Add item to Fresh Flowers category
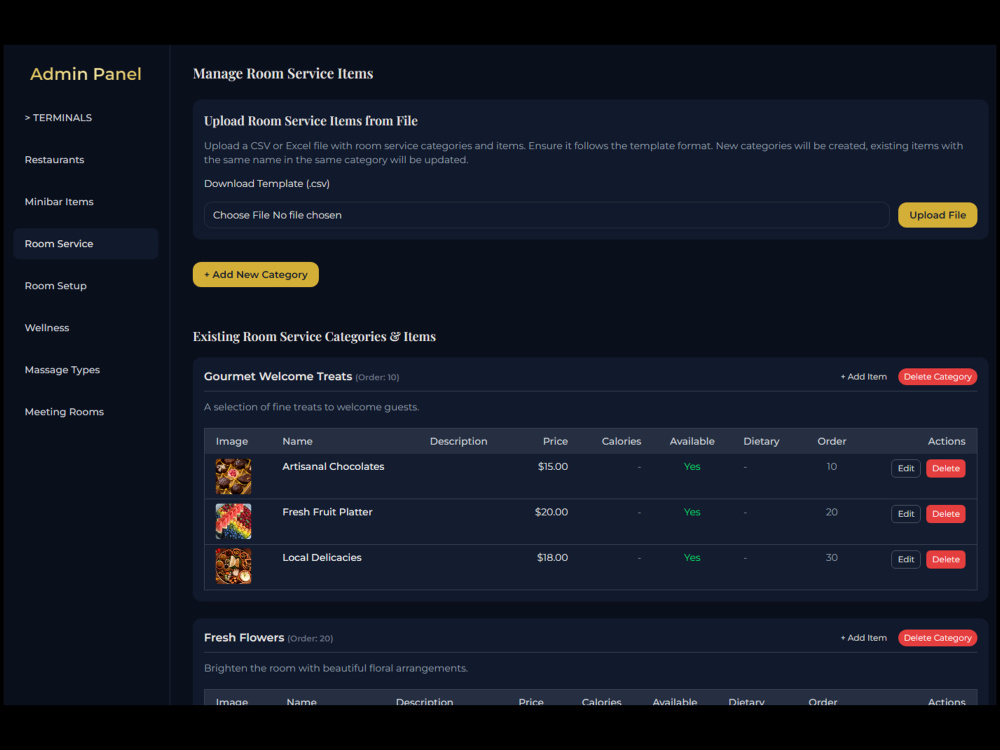The image size is (1000, 750). pos(864,638)
